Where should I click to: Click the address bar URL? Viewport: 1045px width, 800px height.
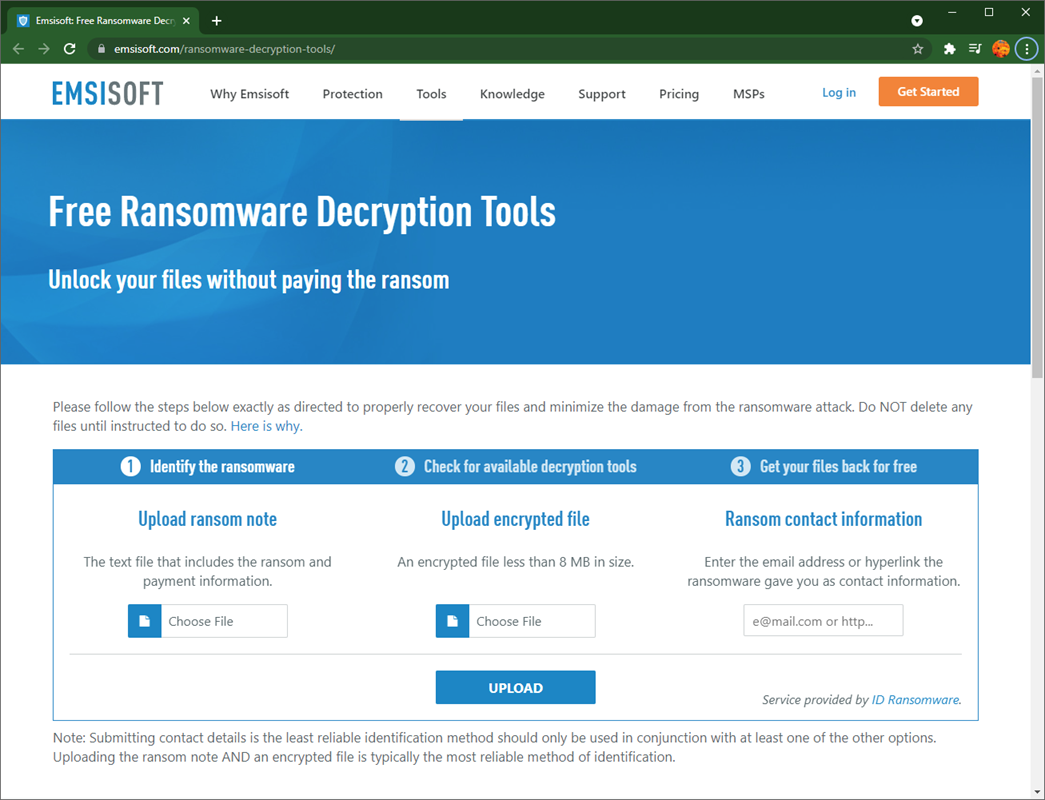224,49
